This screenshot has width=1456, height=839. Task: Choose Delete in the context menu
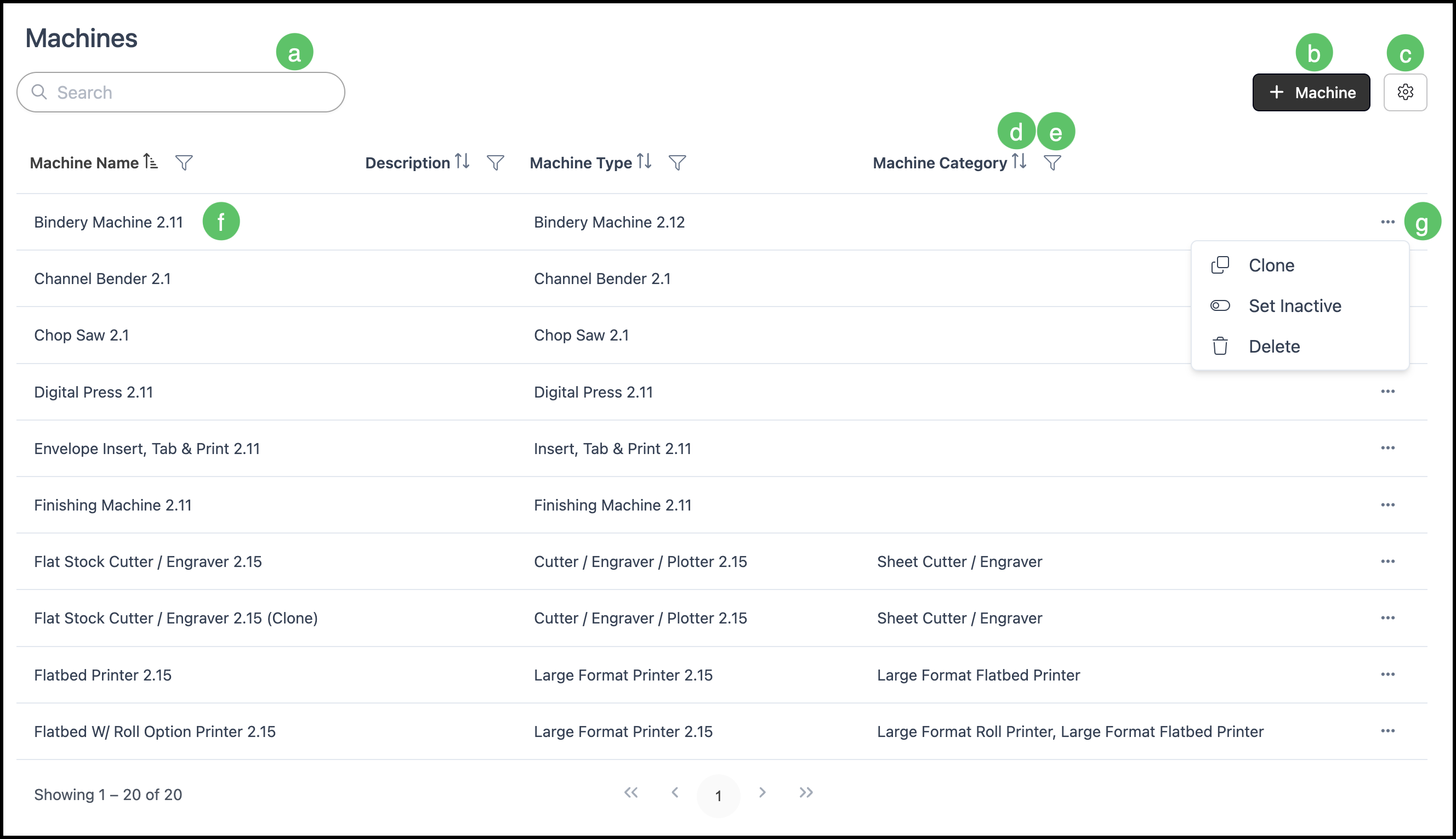(x=1273, y=347)
